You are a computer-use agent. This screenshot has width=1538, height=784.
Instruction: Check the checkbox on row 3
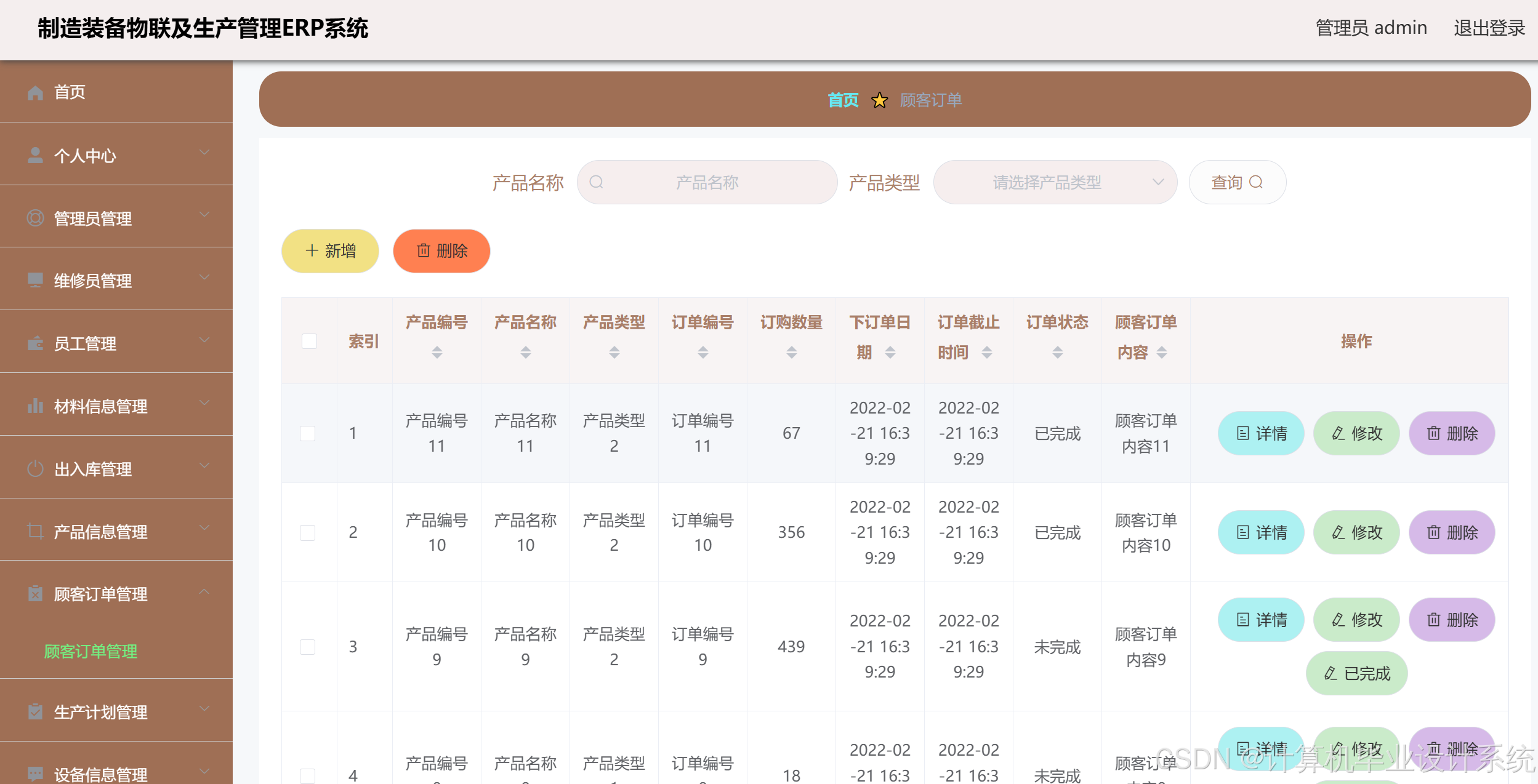pyautogui.click(x=308, y=647)
